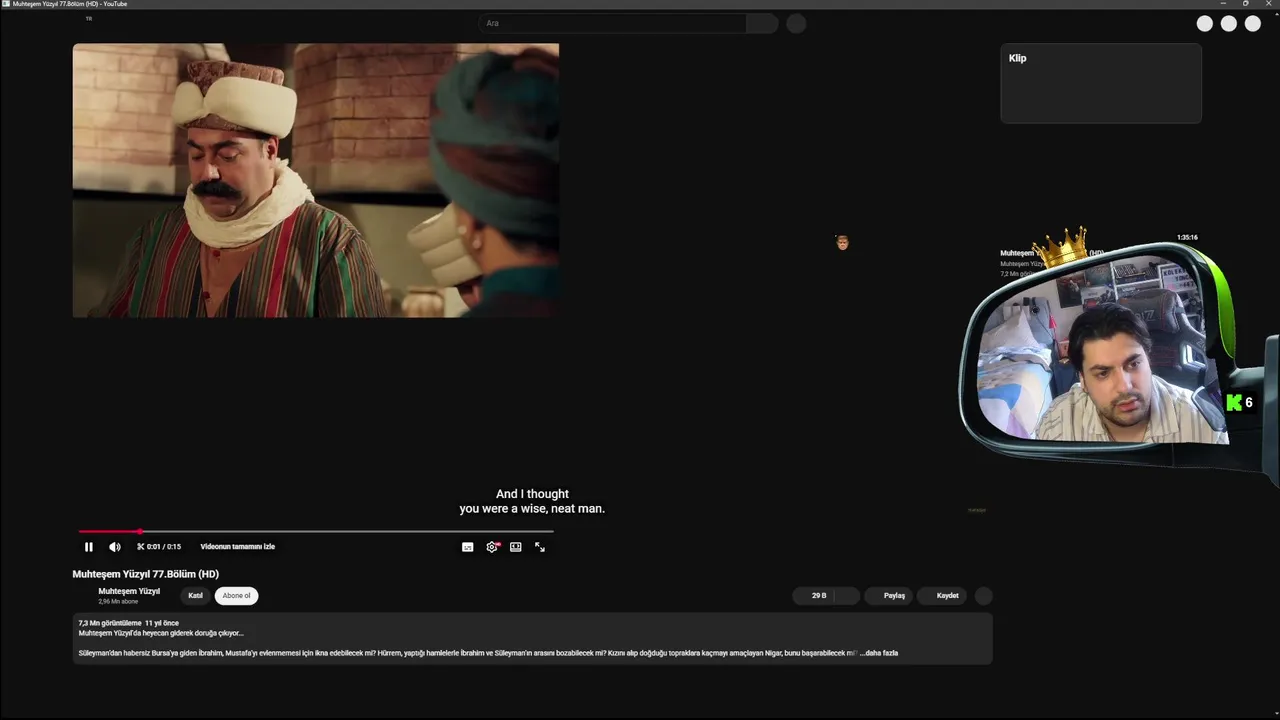The image size is (1280, 720).
Task: Click the '2,96 Mn abone' subscriber count
Action: point(118,602)
